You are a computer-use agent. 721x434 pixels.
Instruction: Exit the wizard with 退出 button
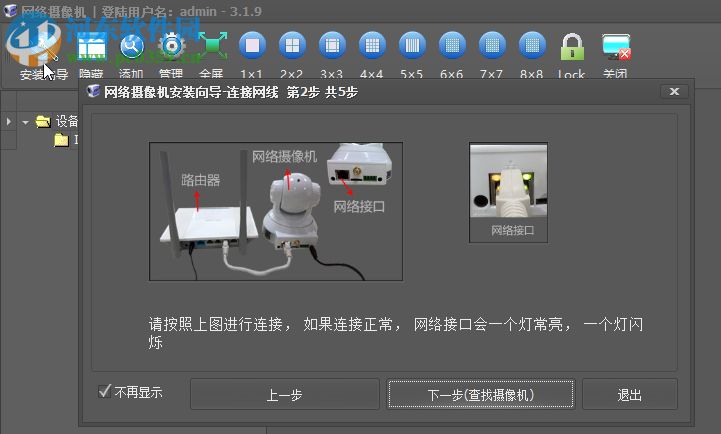coord(629,394)
